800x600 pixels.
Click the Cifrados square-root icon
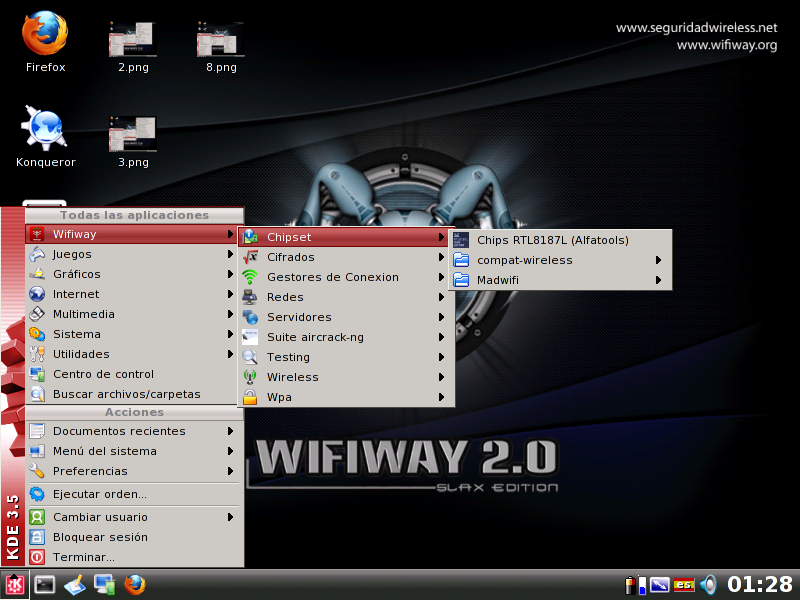click(250, 257)
